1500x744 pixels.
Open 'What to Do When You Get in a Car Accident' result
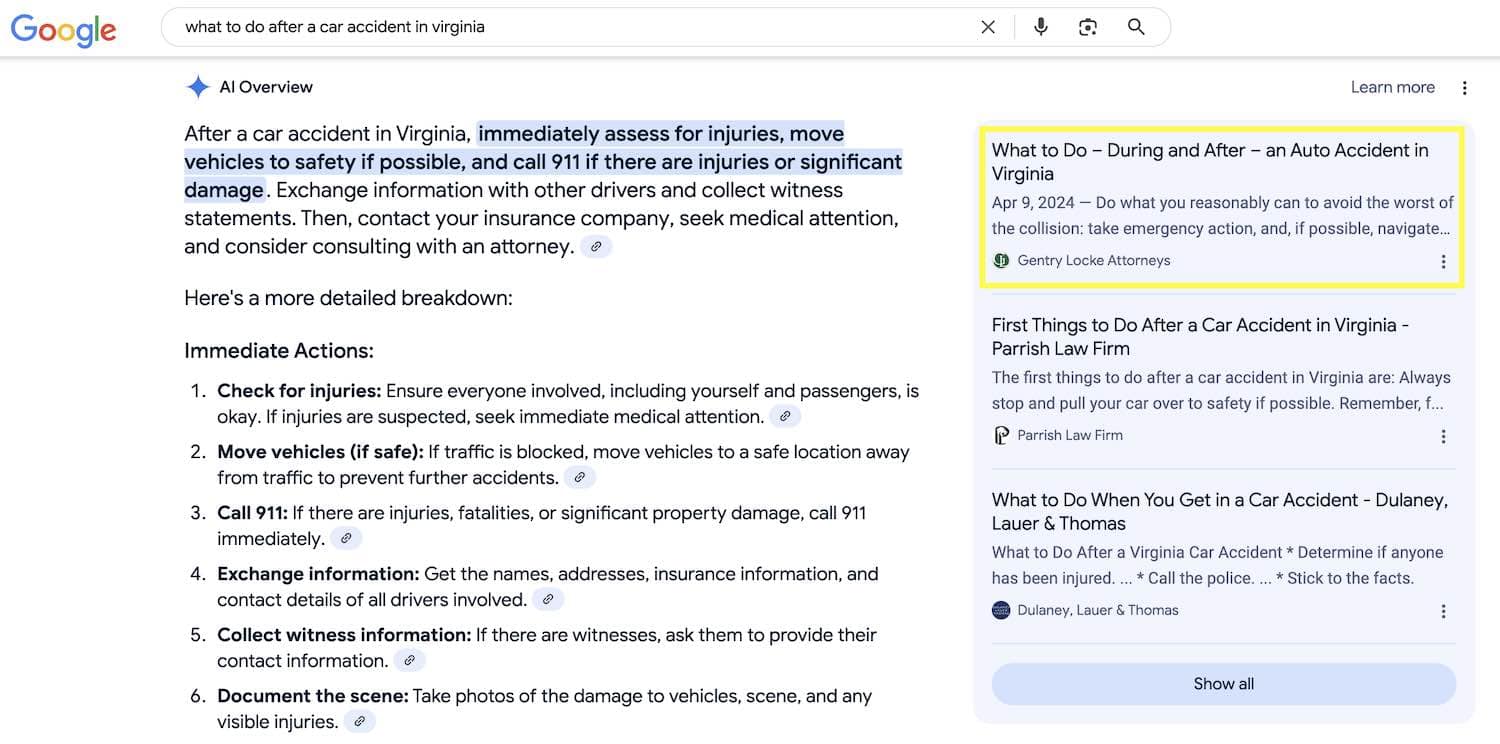[x=1220, y=512]
